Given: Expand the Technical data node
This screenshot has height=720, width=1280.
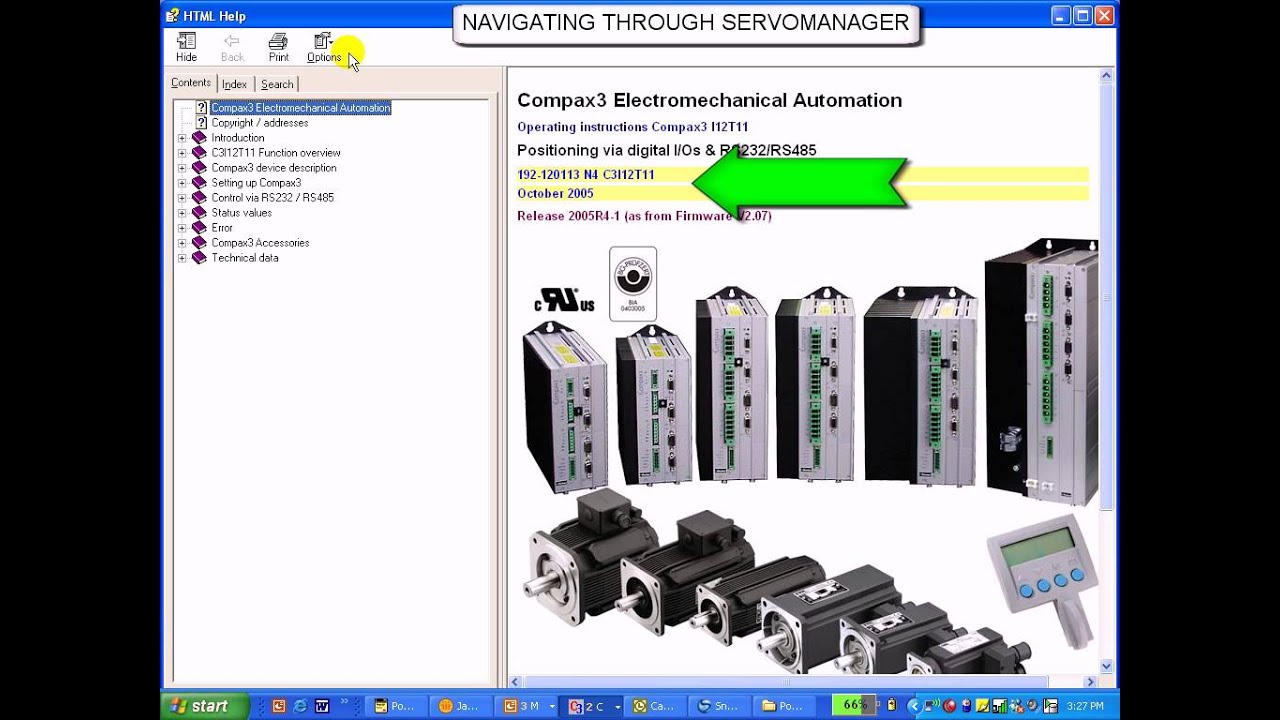Looking at the screenshot, I should [182, 258].
